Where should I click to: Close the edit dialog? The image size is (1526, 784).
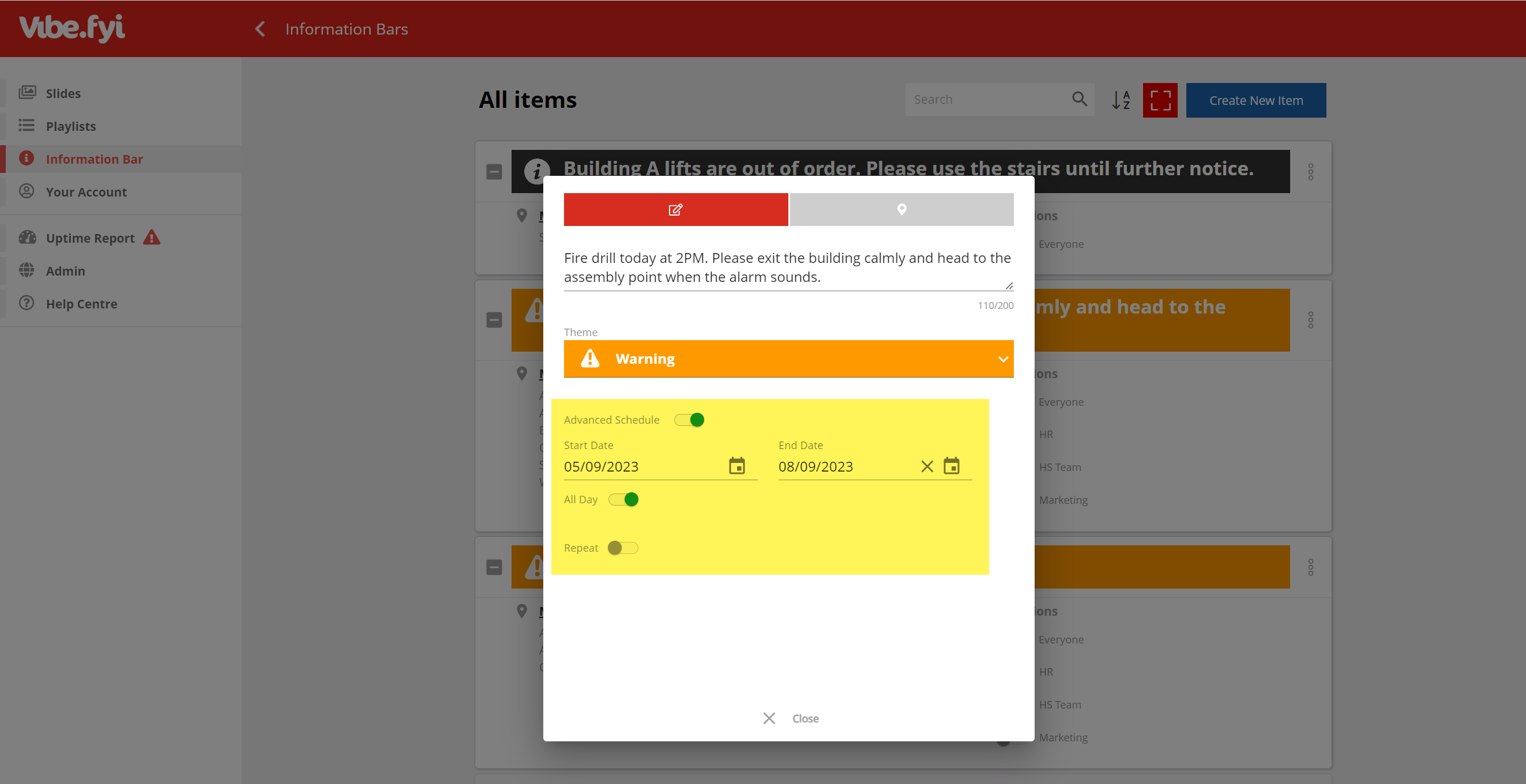790,718
